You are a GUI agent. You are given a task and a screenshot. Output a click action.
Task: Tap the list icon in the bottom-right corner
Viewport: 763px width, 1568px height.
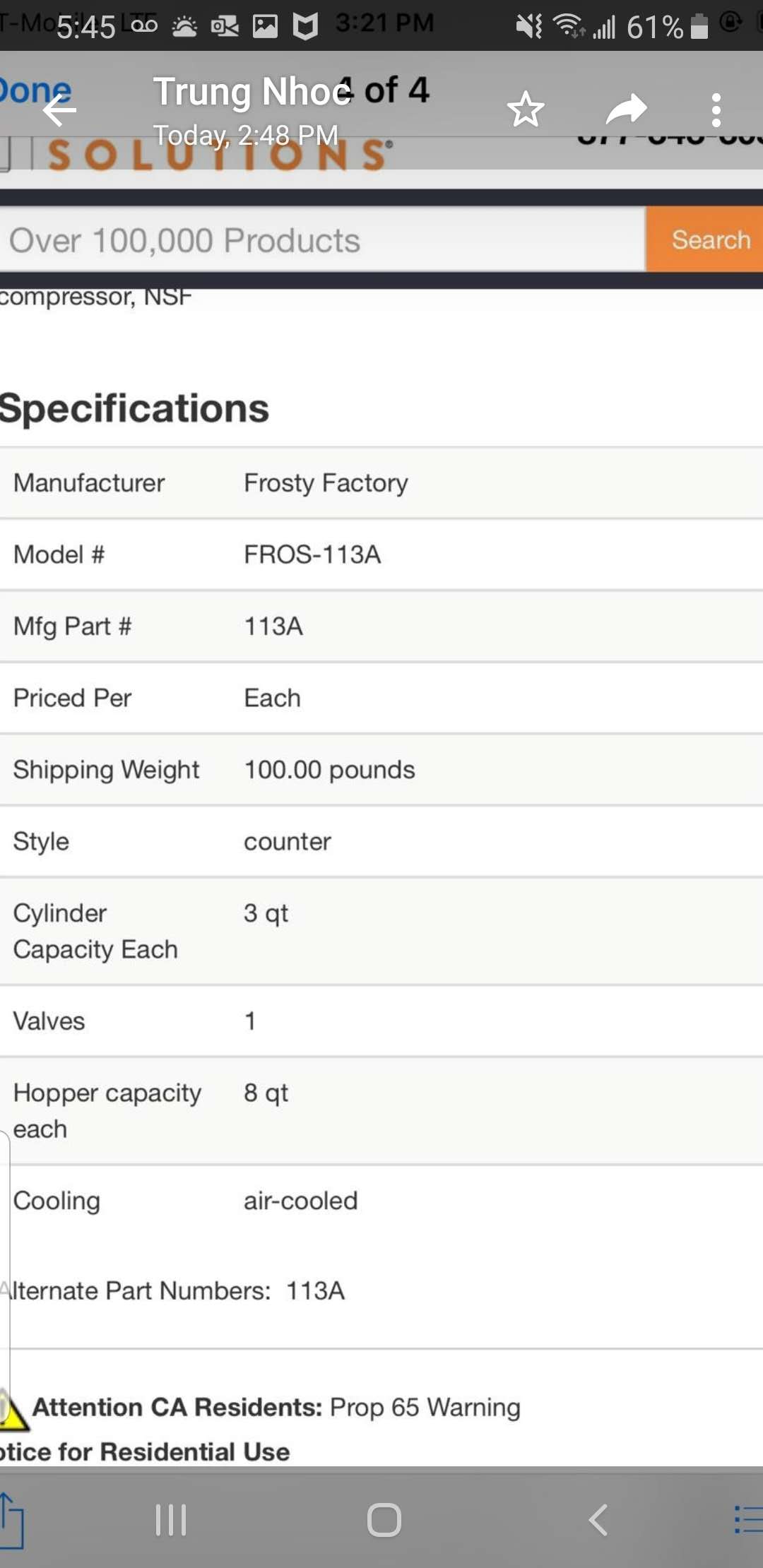pos(747,1520)
